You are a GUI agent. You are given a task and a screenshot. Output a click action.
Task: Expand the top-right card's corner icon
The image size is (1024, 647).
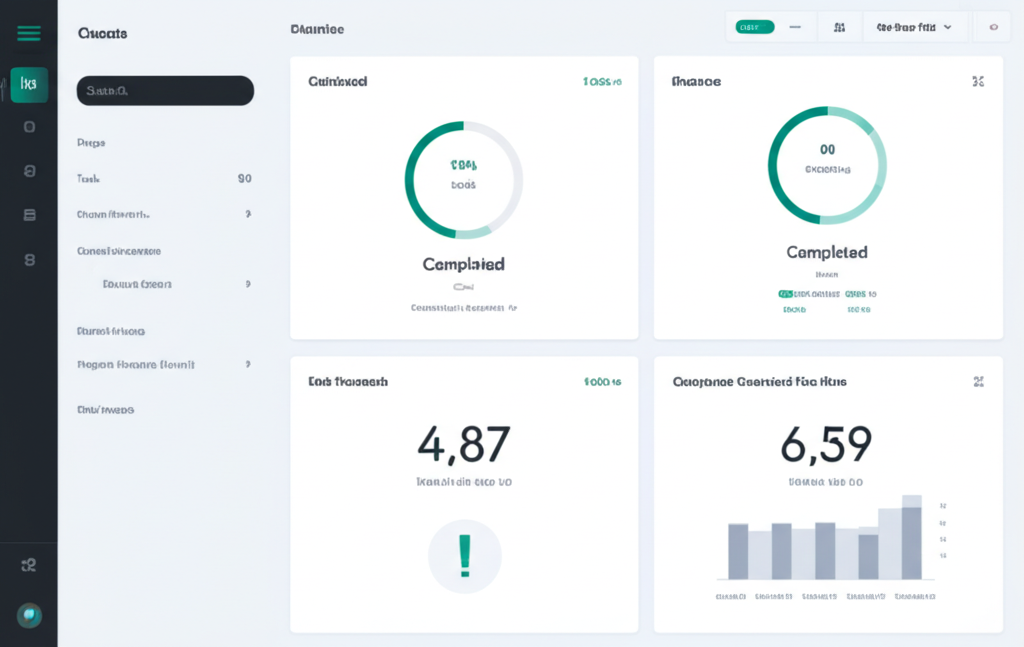[x=978, y=82]
